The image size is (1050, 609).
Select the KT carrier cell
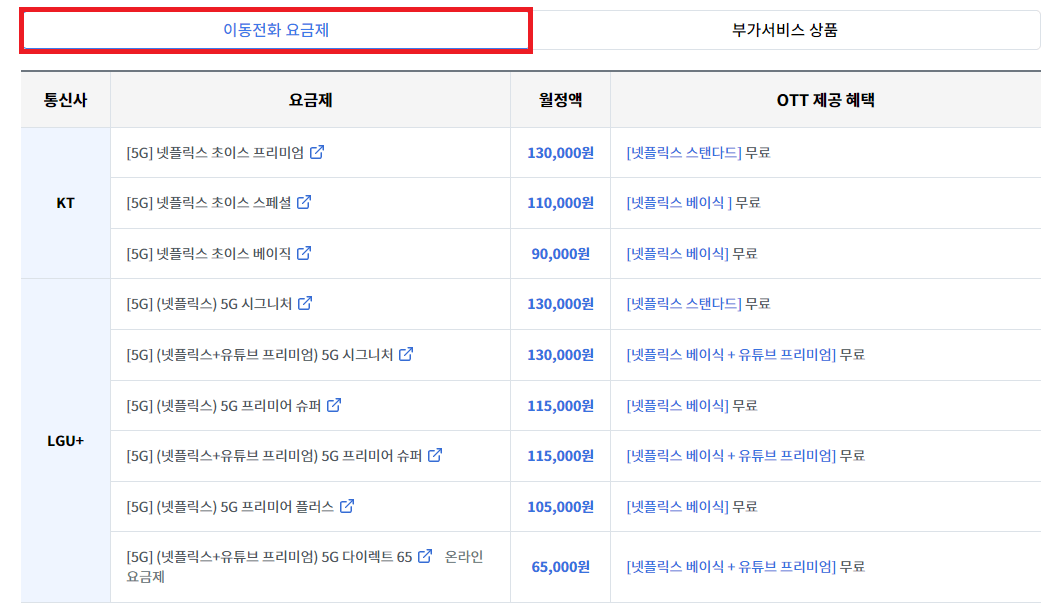coord(66,203)
